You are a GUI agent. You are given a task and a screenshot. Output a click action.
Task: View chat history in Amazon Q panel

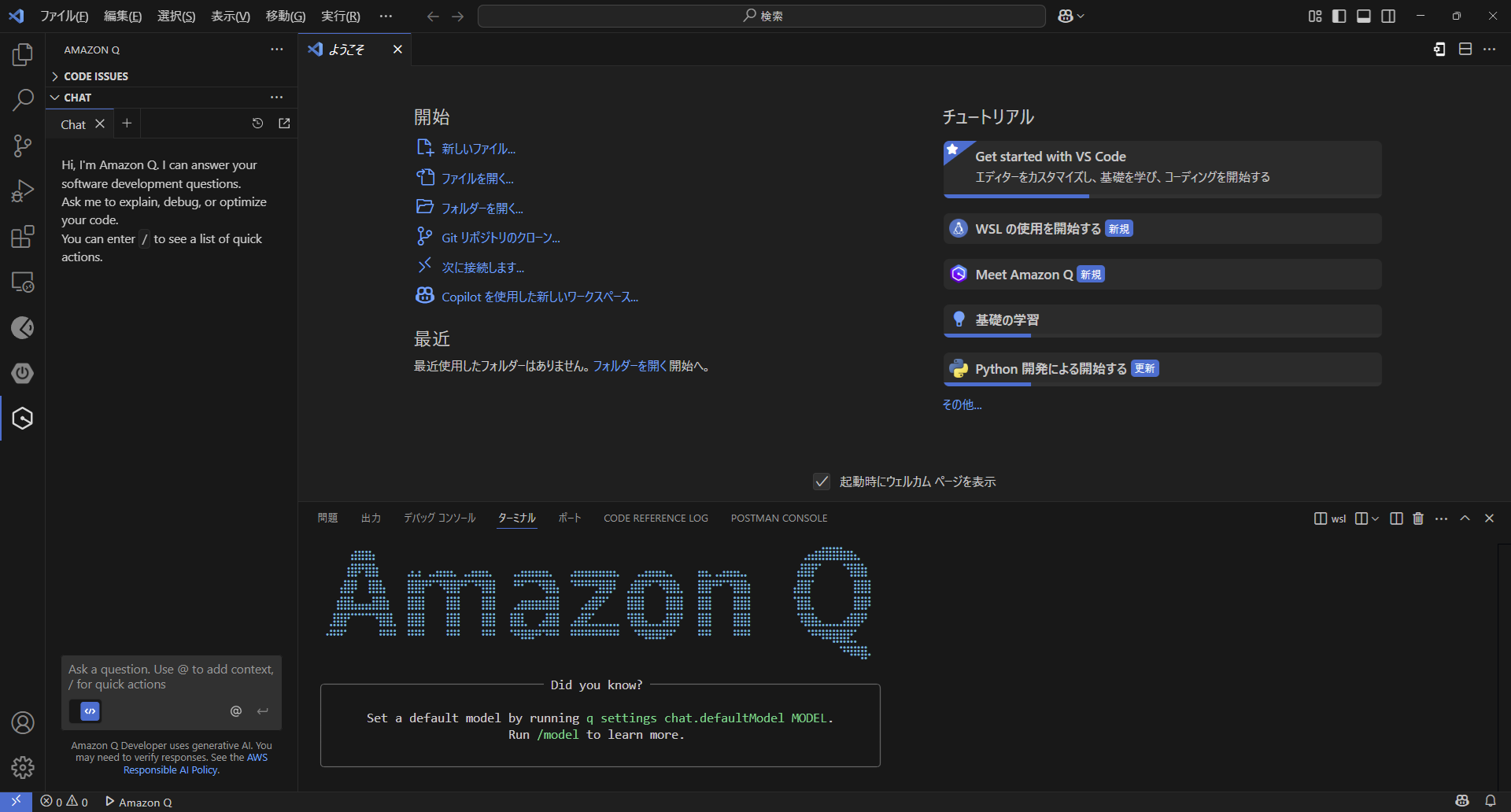point(257,124)
